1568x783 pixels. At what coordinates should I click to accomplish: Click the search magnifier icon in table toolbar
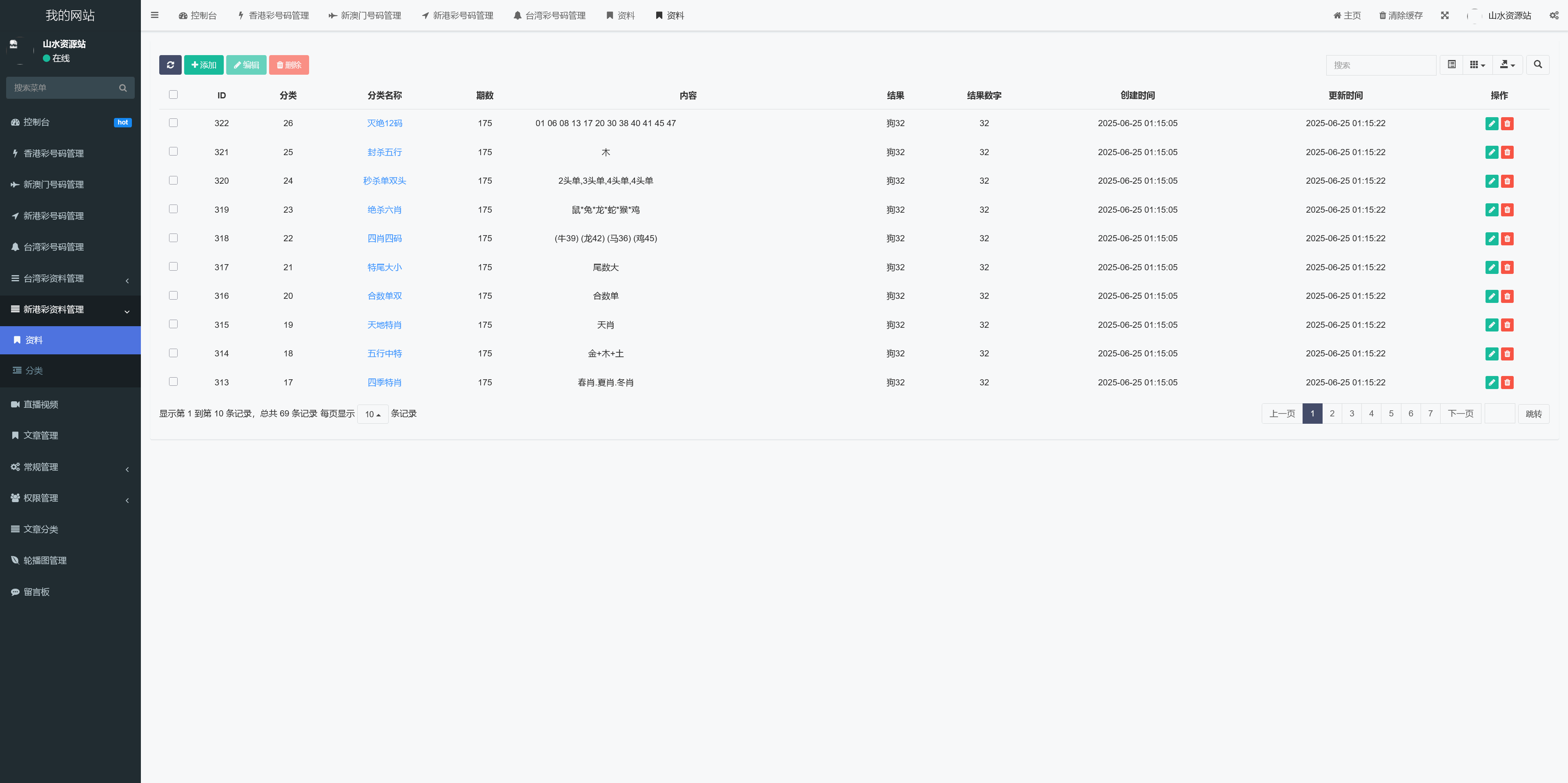click(1537, 65)
